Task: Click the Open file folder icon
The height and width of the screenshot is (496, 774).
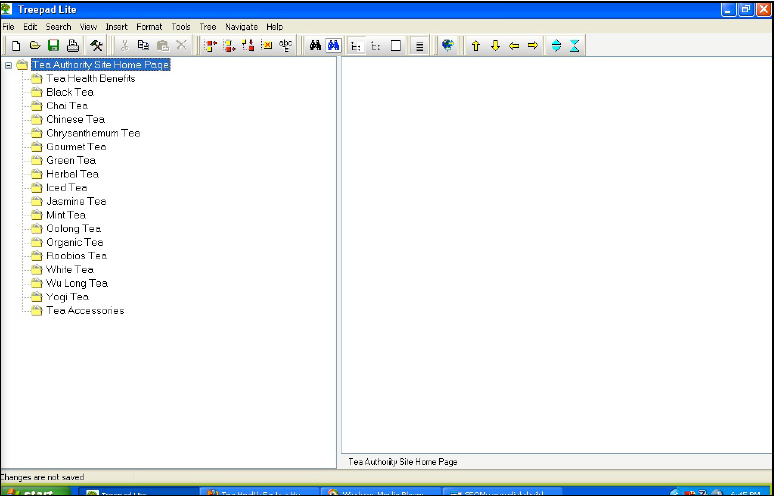Action: tap(35, 46)
